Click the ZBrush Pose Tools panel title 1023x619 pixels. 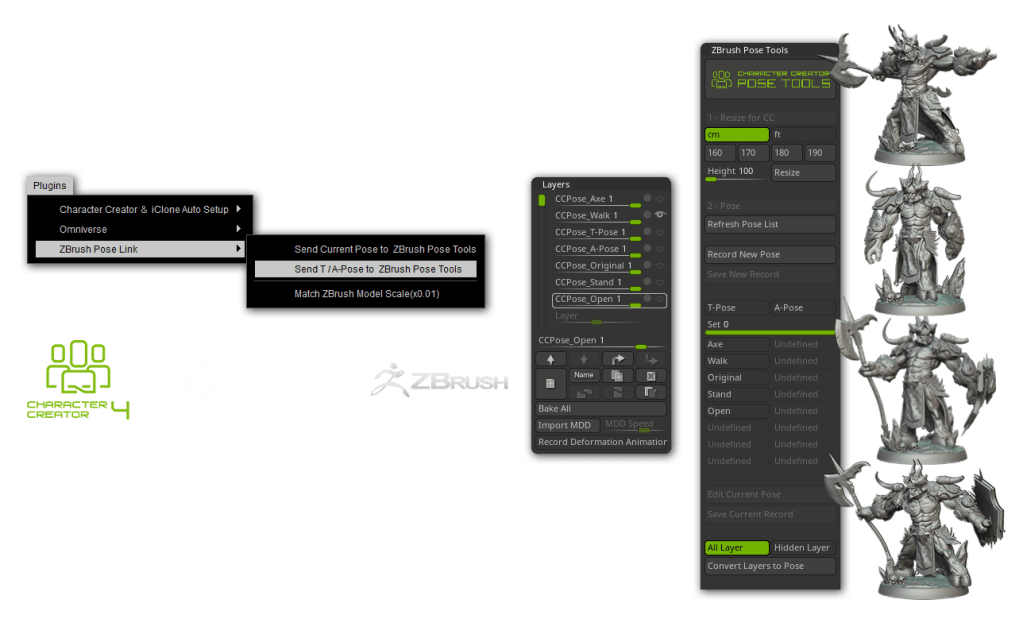pos(750,50)
